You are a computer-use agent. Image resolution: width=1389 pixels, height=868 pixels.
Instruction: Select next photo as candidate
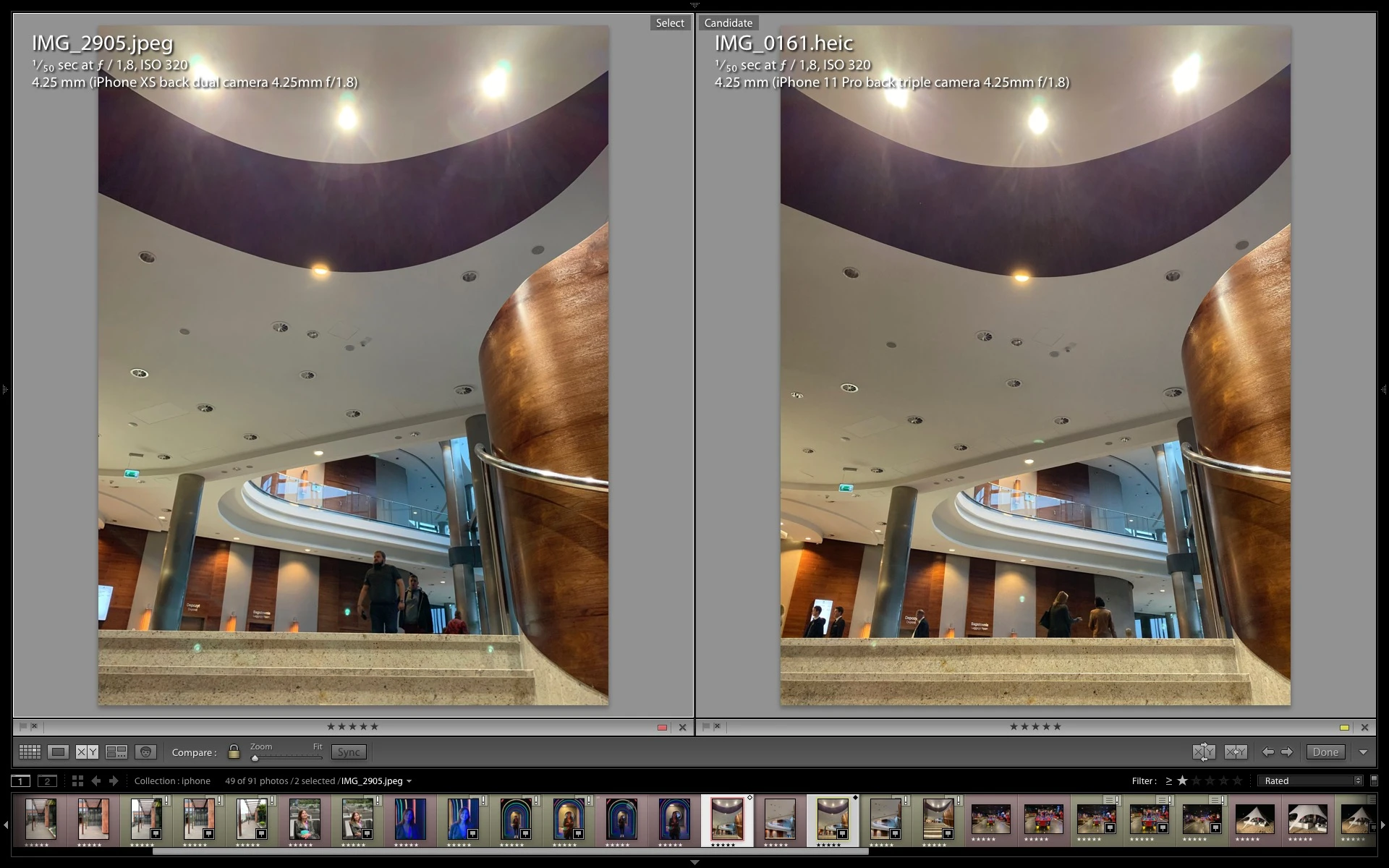point(1287,752)
